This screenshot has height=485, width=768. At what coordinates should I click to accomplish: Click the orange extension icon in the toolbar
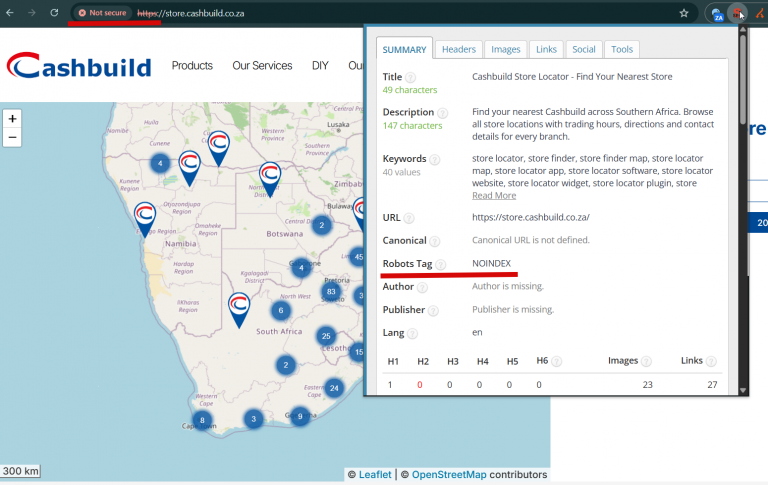pyautogui.click(x=761, y=13)
